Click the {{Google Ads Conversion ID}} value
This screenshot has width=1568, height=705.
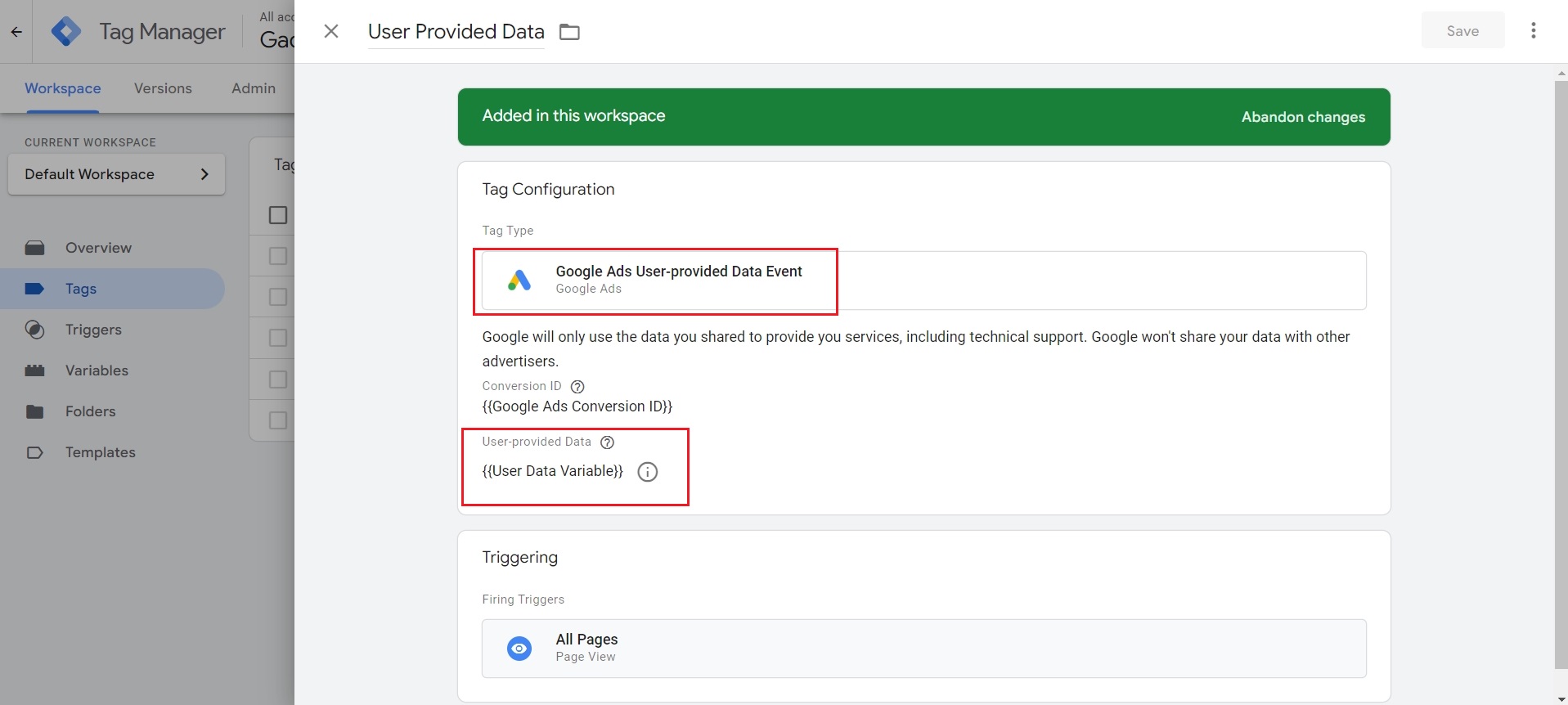click(x=577, y=406)
